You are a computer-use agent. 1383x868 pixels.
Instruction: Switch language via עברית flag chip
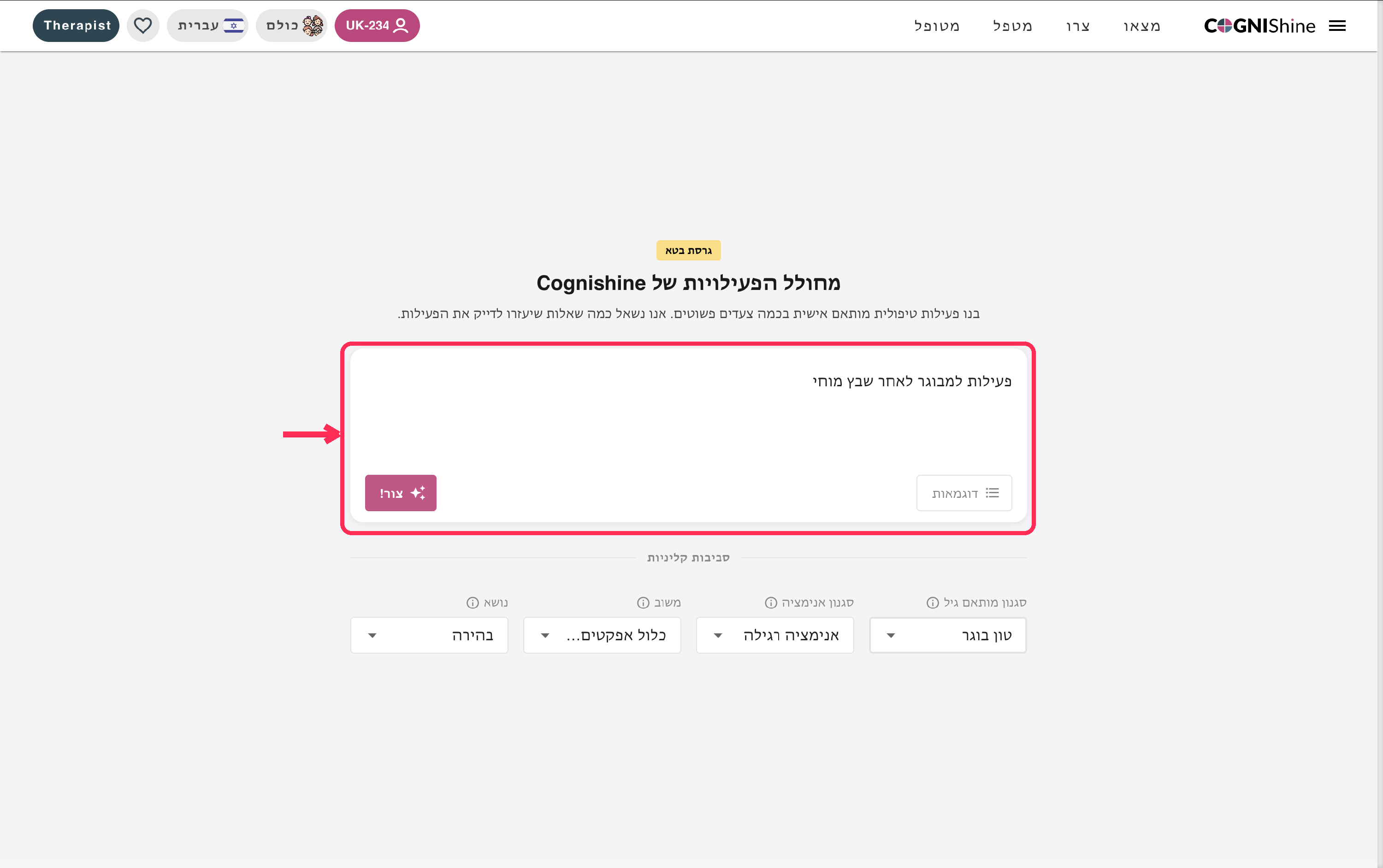(208, 26)
